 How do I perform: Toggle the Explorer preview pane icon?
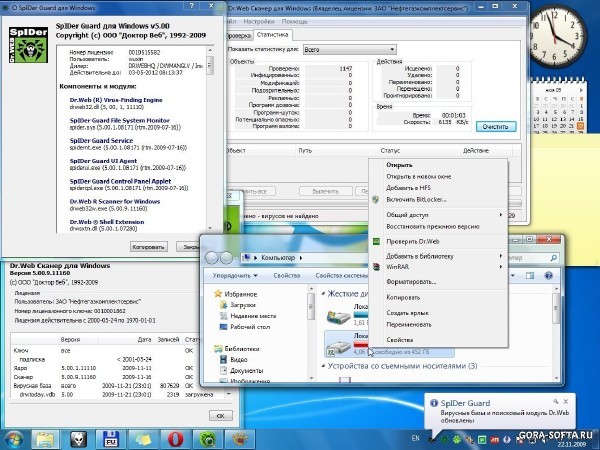click(x=530, y=276)
